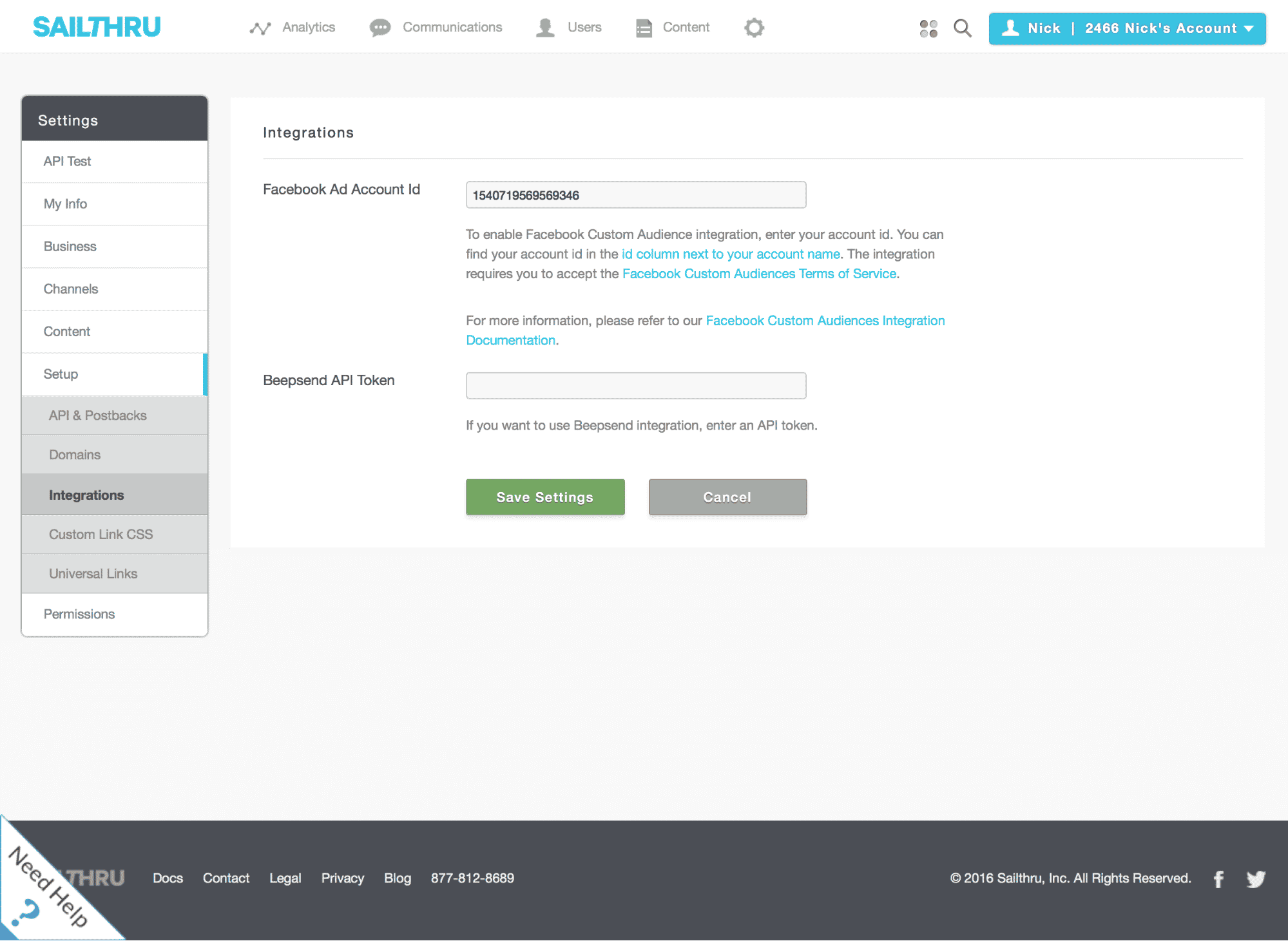Click into the Beepsend API Token field
The image size is (1288, 941).
coord(635,386)
